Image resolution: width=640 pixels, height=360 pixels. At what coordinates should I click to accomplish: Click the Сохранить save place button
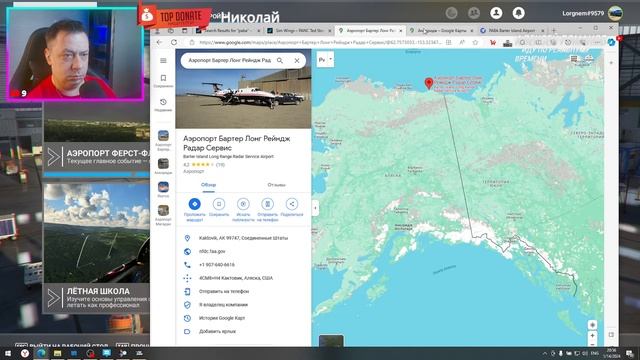pyautogui.click(x=219, y=208)
